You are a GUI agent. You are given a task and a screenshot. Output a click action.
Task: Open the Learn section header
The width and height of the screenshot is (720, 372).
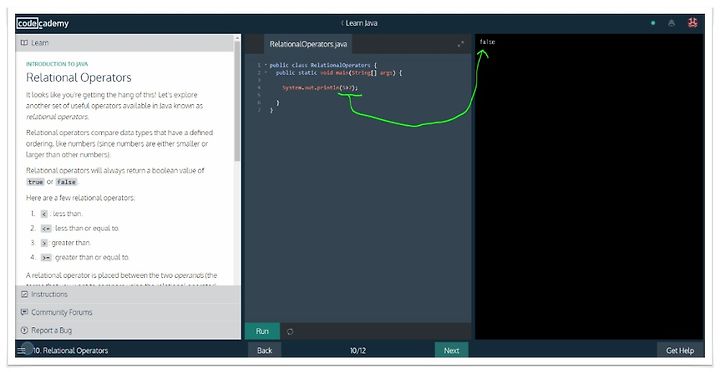(125, 43)
